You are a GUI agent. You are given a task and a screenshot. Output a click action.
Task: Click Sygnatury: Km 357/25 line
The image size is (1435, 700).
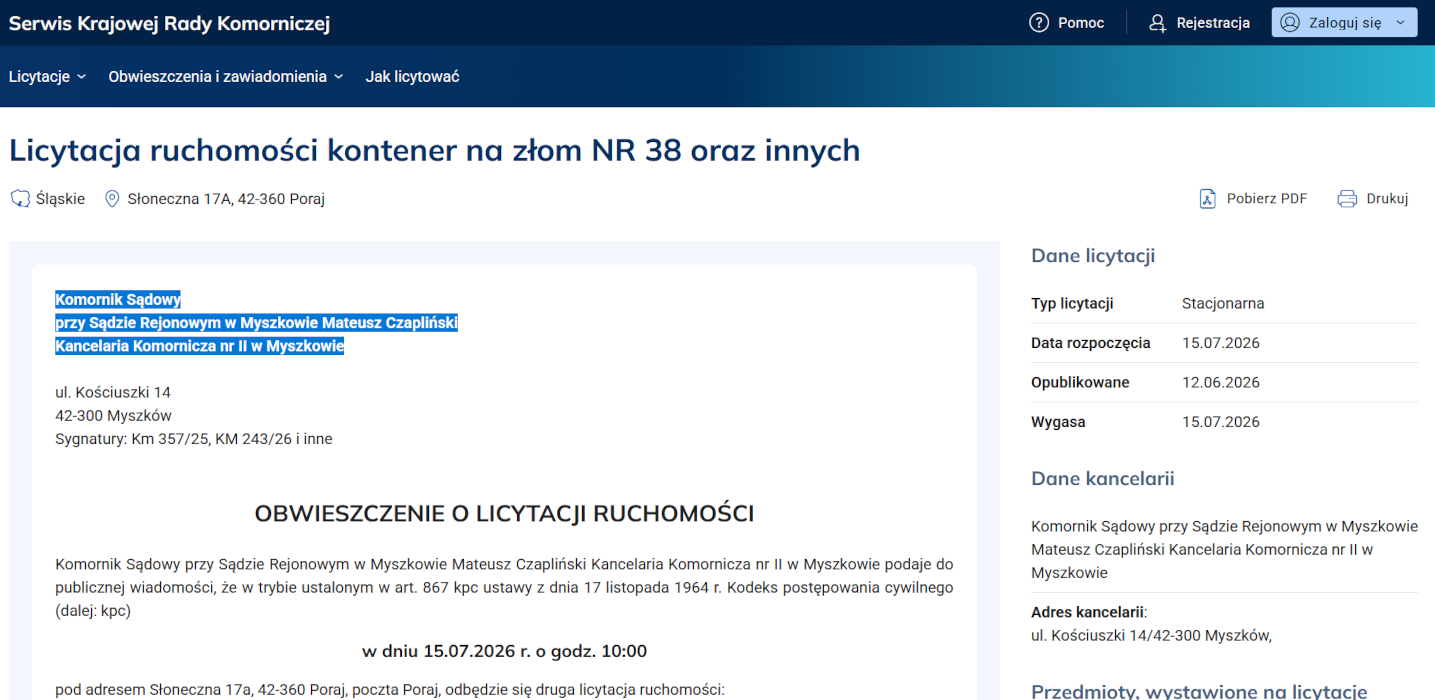194,439
